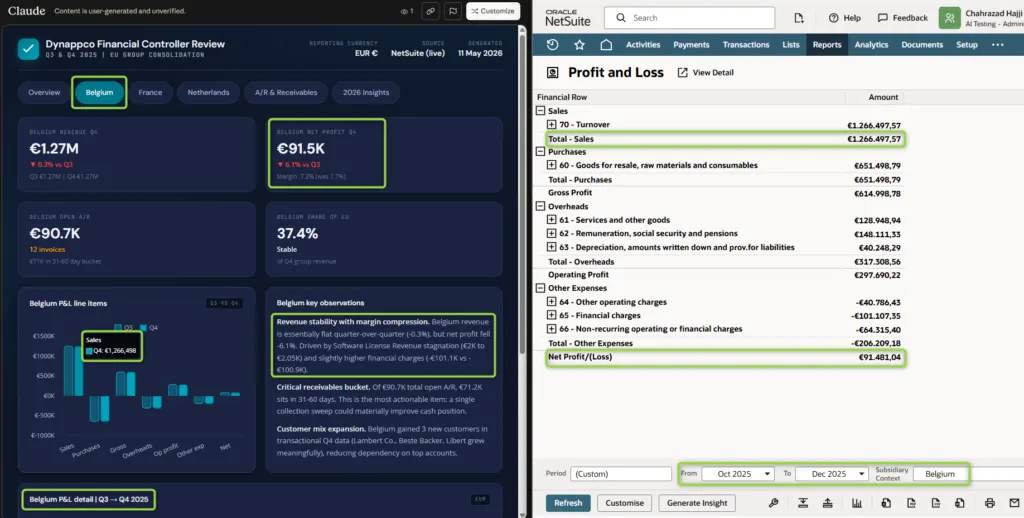Switch to the France tab

point(150,93)
